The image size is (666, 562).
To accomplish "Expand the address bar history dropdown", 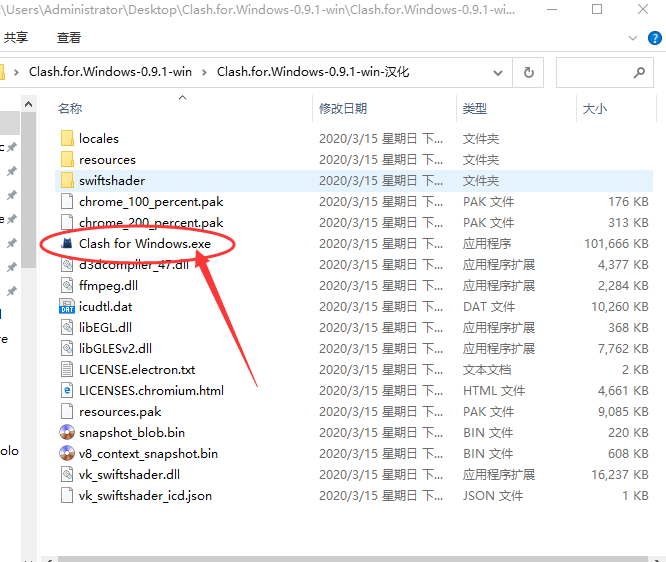I will point(498,73).
